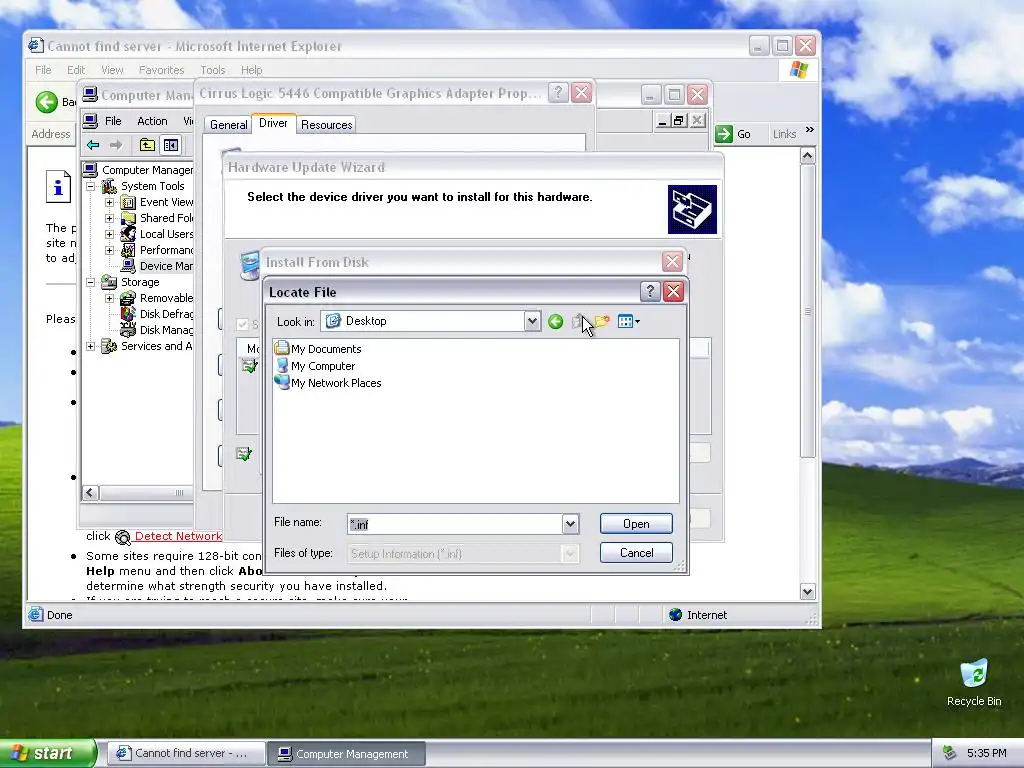Close the Install From Disk dialog

(672, 262)
